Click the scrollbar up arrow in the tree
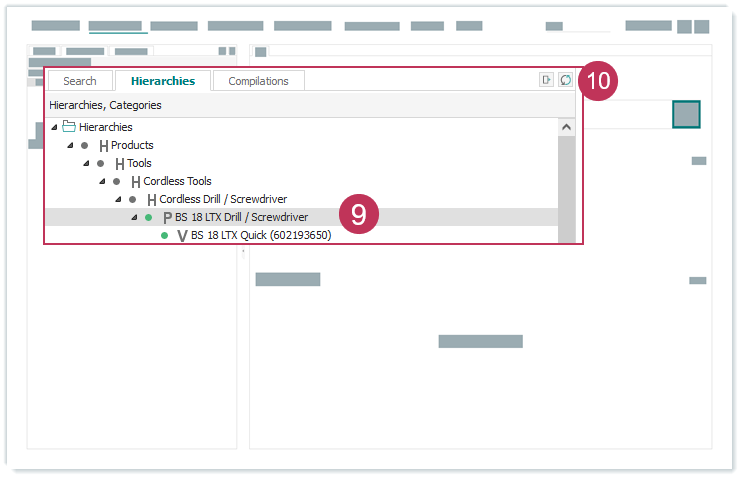Image resolution: width=742 pixels, height=479 pixels. tap(566, 127)
